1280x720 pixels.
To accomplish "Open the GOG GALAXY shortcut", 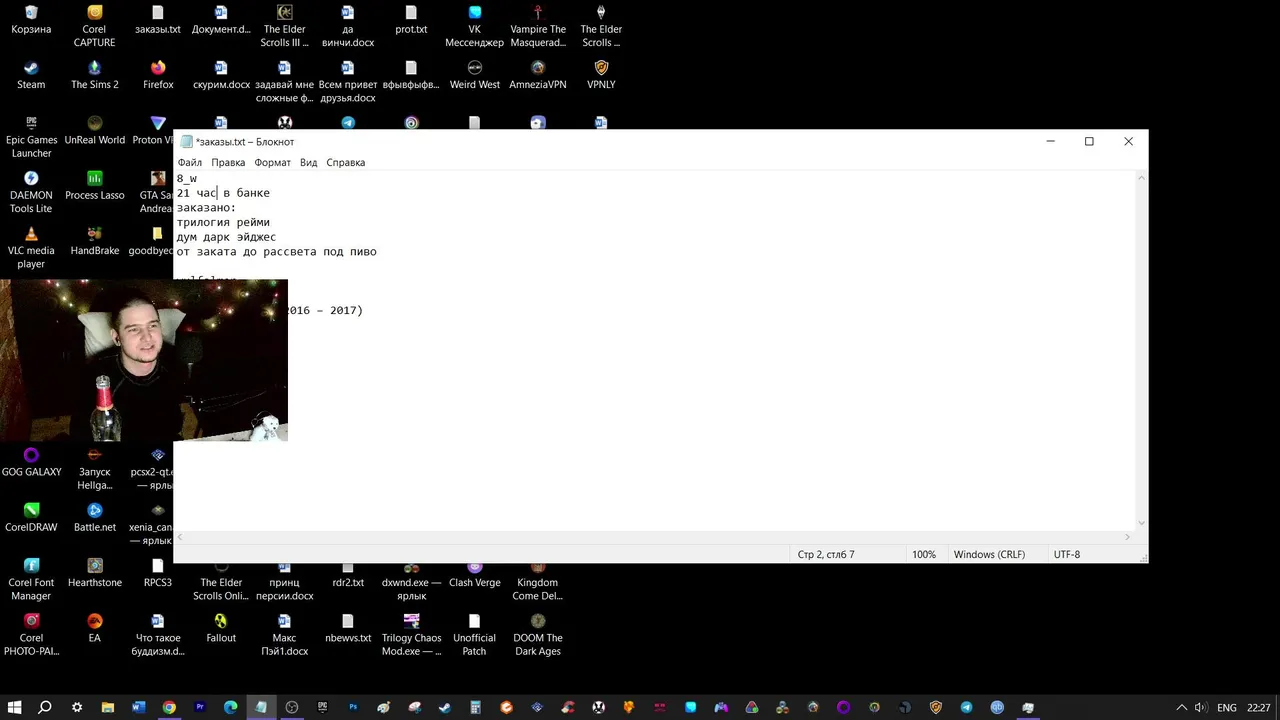I will 31,463.
